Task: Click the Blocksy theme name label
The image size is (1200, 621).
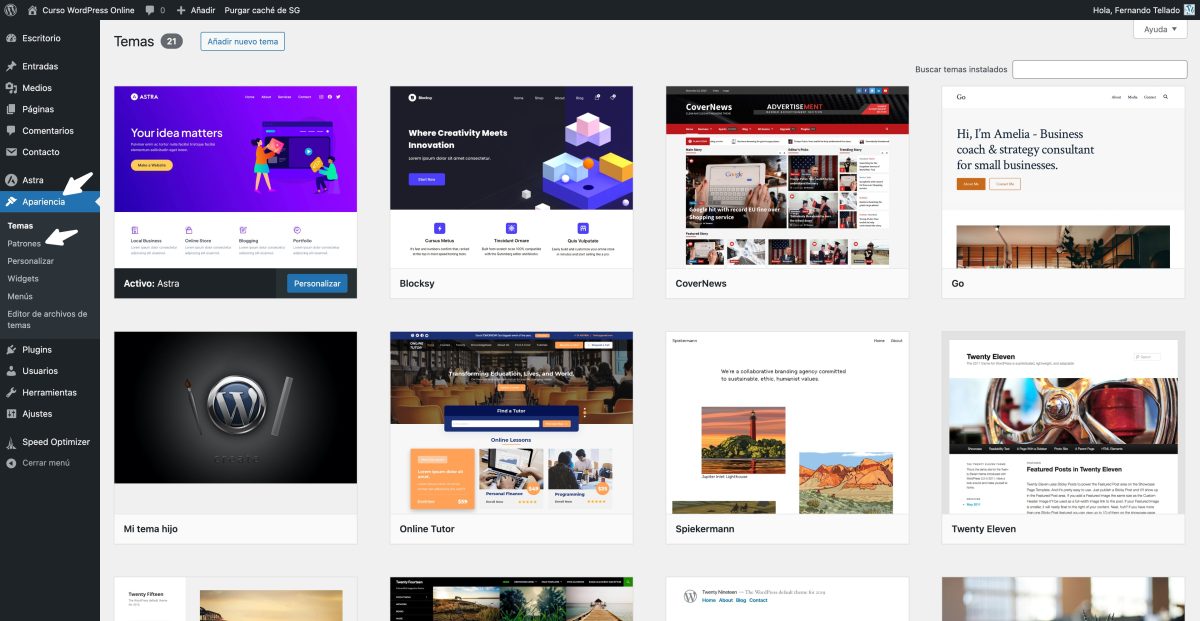Action: coord(417,284)
